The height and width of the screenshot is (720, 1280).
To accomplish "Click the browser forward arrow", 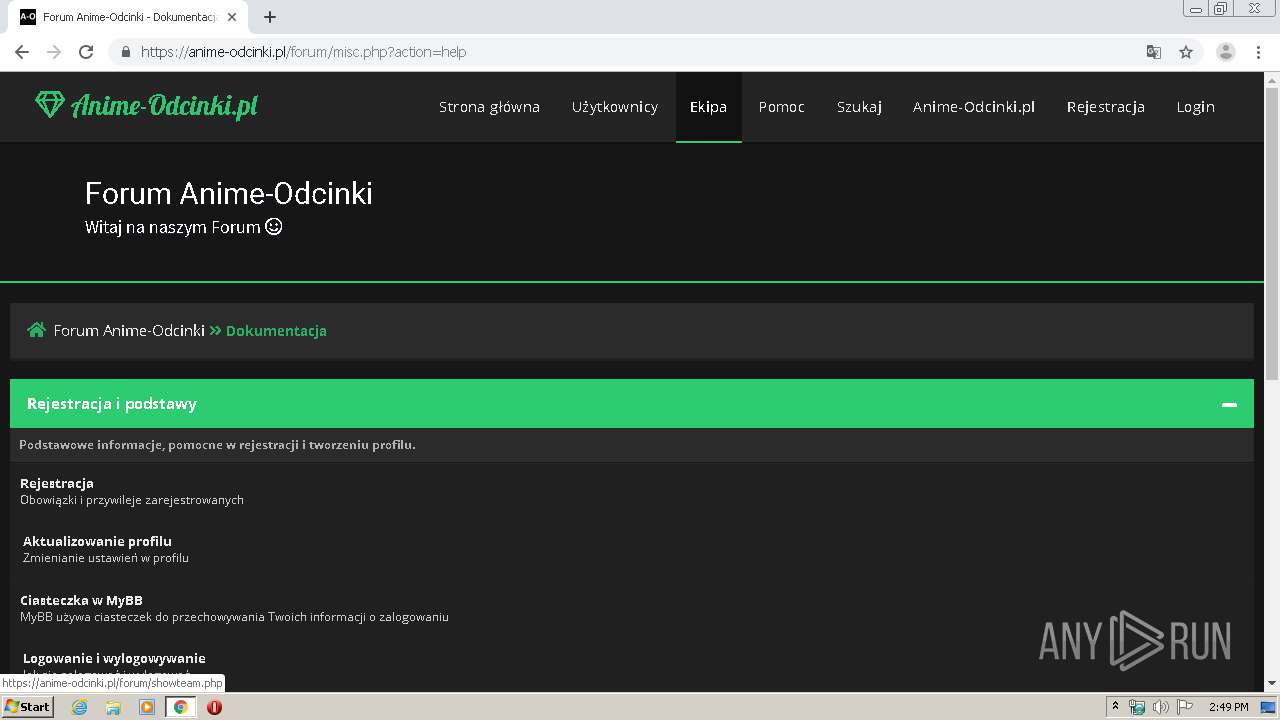I will (54, 52).
